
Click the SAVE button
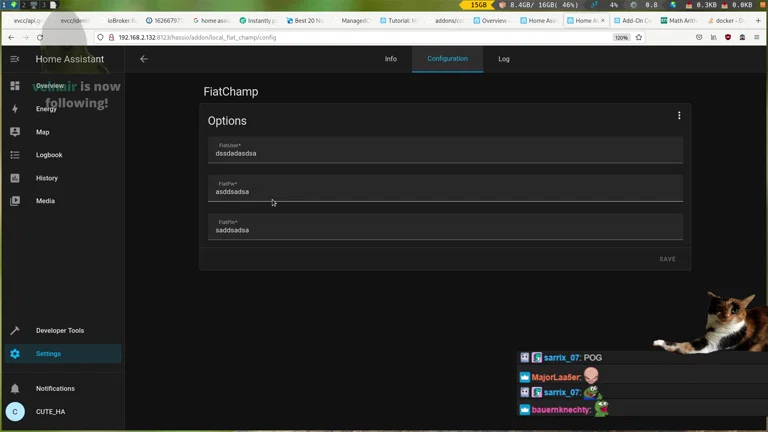667,259
